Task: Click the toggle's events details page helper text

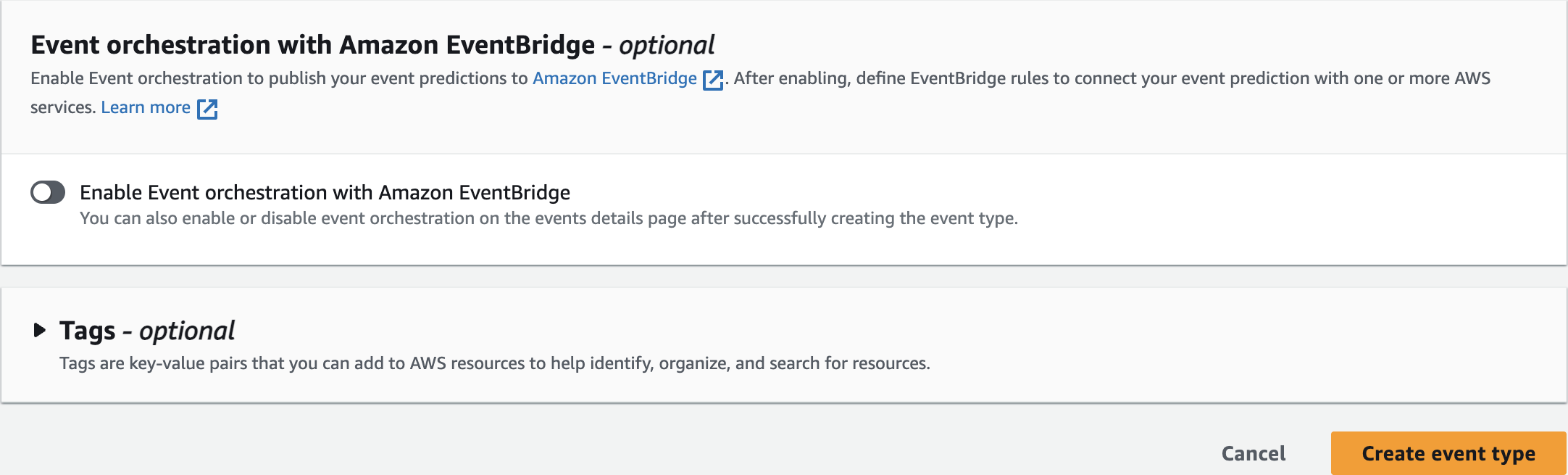Action: (x=549, y=218)
